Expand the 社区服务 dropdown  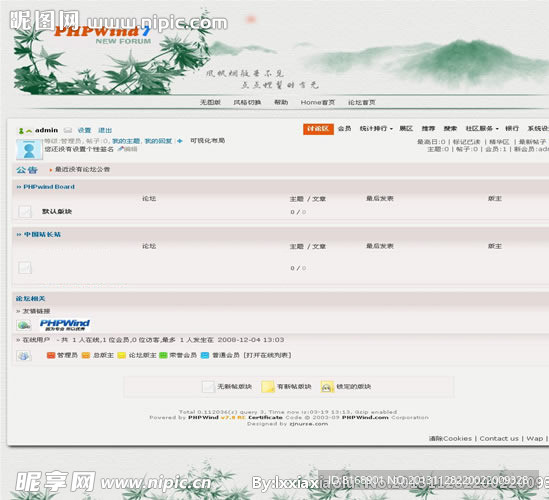click(x=482, y=129)
